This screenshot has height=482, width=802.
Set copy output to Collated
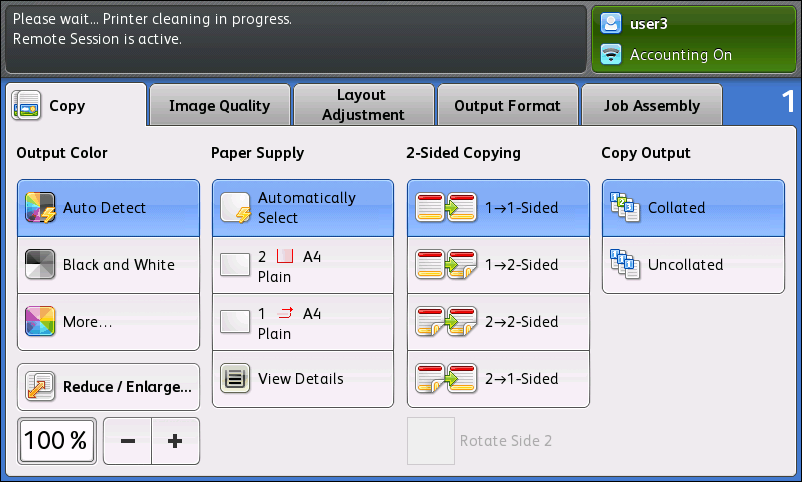[x=693, y=208]
